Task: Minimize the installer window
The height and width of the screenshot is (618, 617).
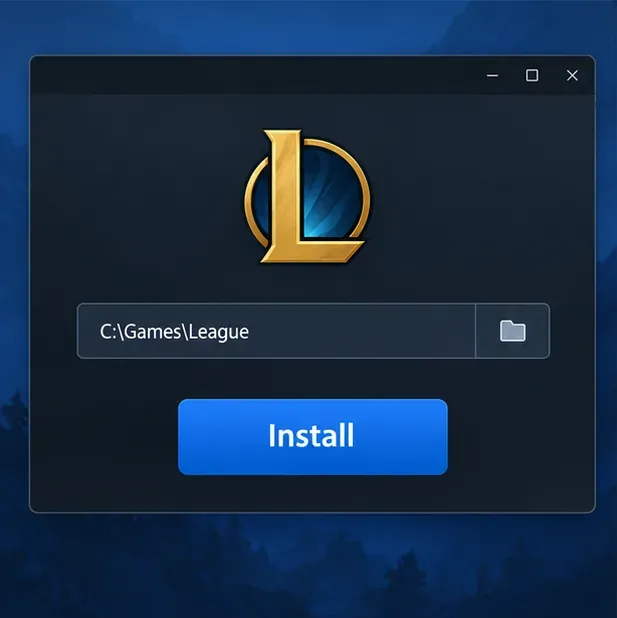Action: point(492,75)
